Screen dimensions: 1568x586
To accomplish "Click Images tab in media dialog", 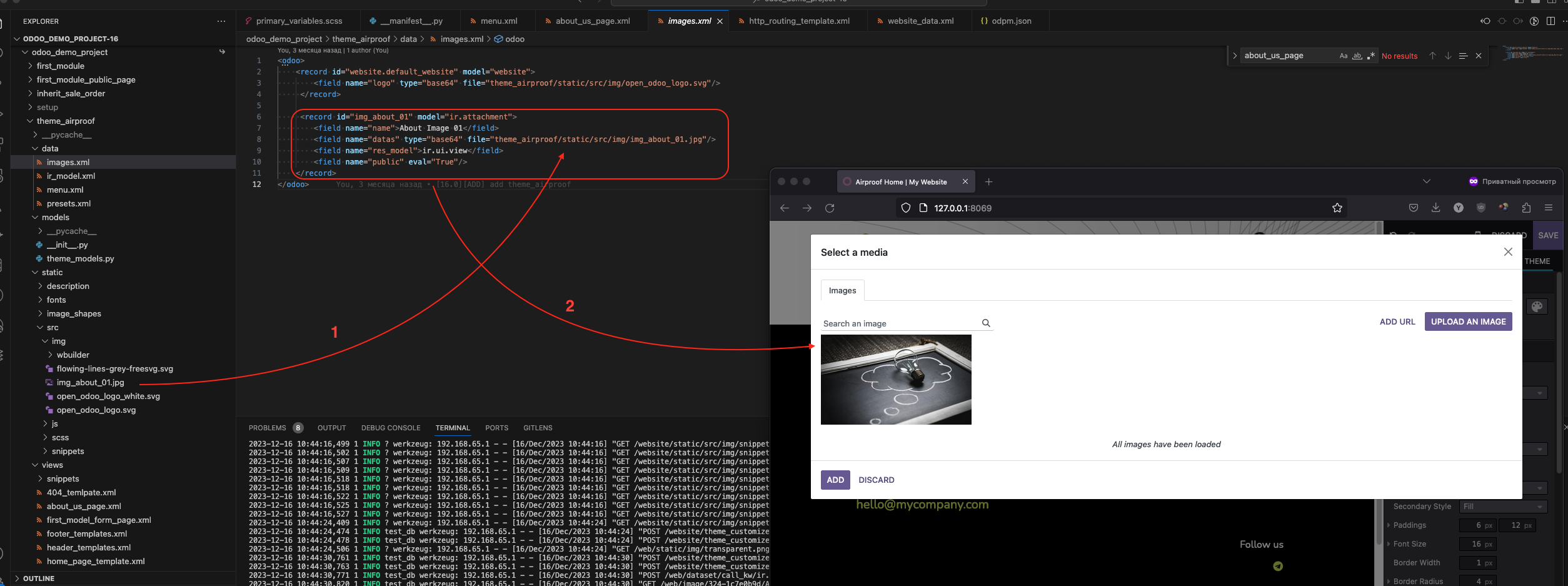I will (842, 291).
